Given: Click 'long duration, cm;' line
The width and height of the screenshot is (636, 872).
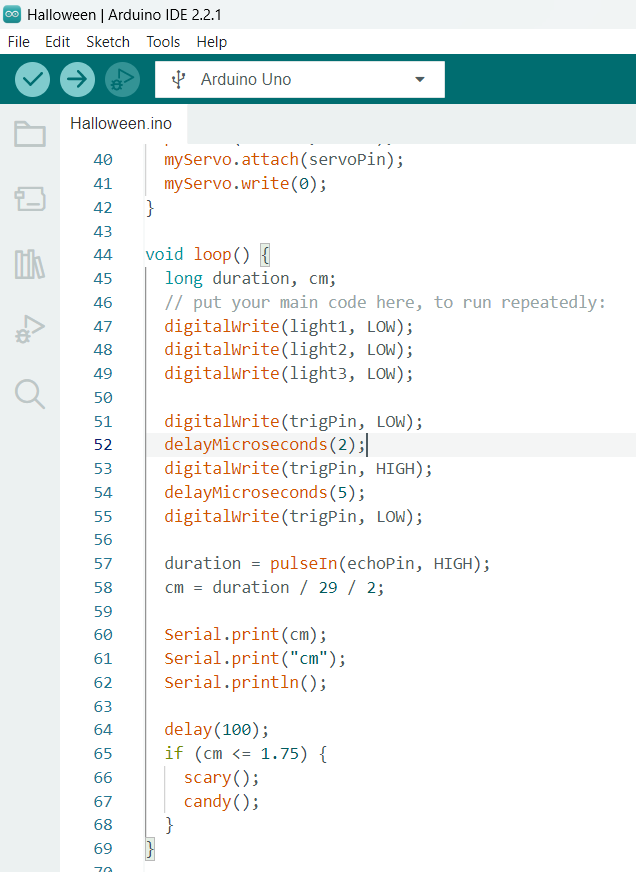Looking at the screenshot, I should 250,279.
